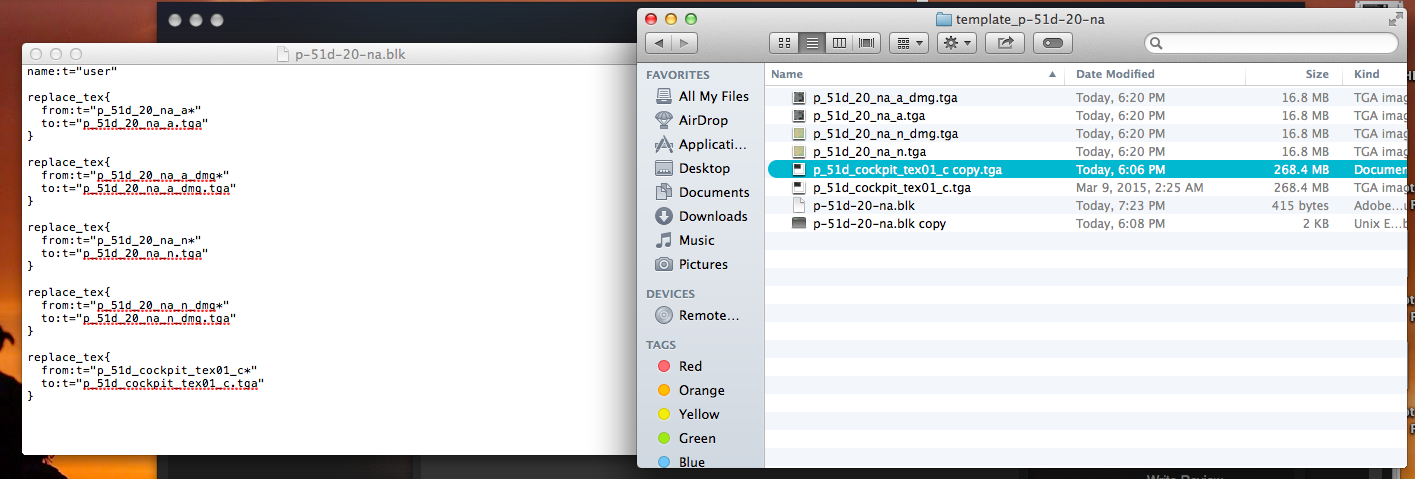This screenshot has width=1415, height=479.
Task: Select file p-51d-20-na.blk copy
Action: coord(879,224)
